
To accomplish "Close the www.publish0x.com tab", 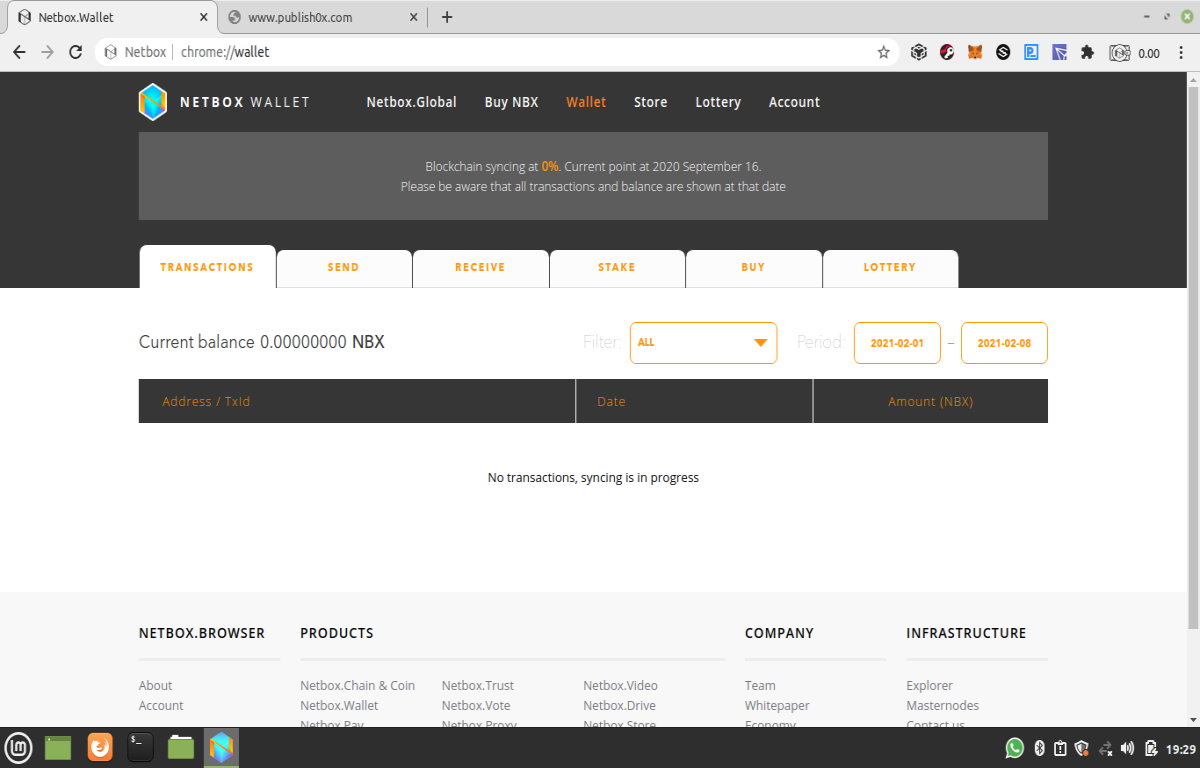I will click(413, 17).
